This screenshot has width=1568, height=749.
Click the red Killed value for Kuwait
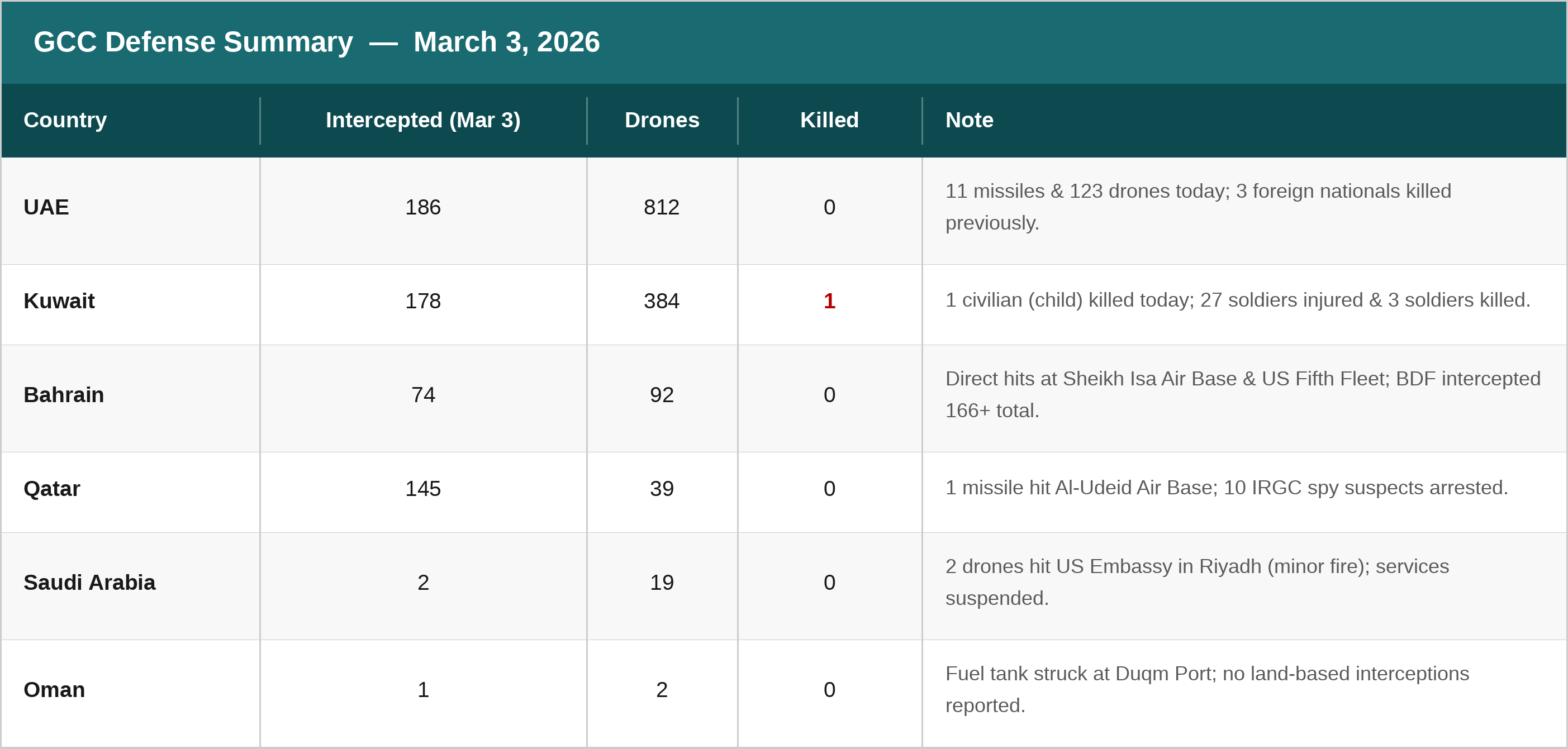pyautogui.click(x=829, y=301)
